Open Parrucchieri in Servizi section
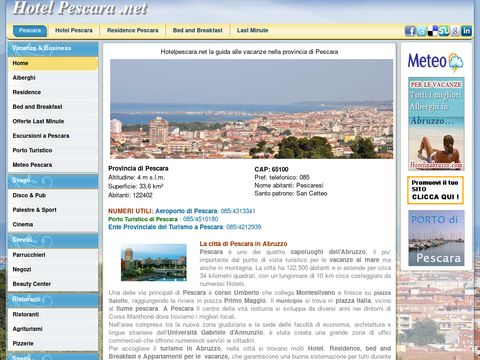Image resolution: width=480 pixels, height=360 pixels. tap(53, 255)
